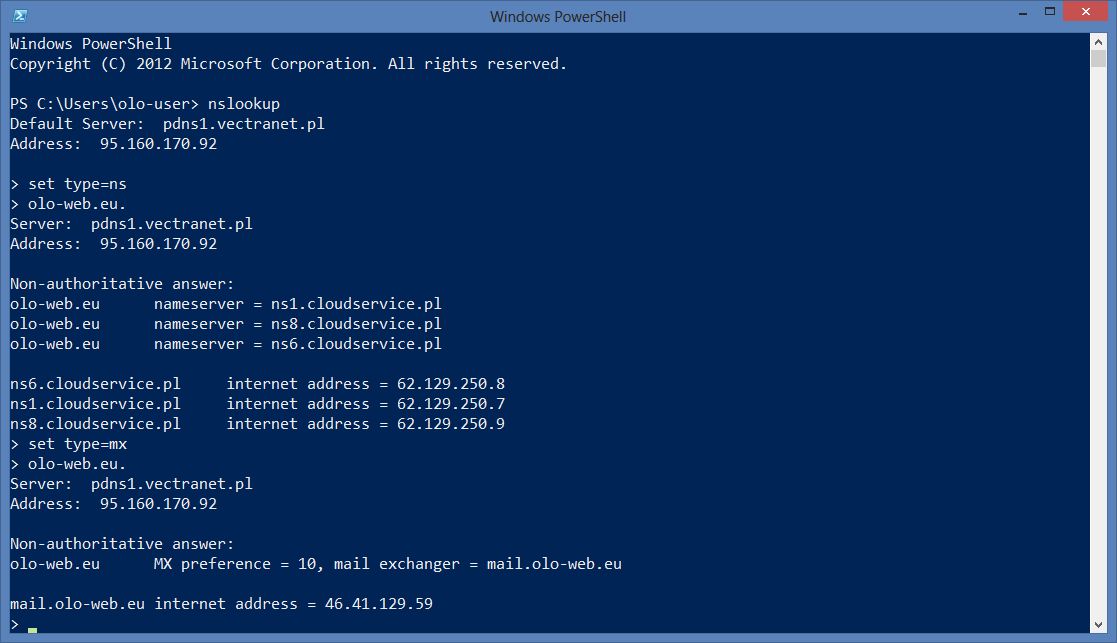Maximize the PowerShell window
The height and width of the screenshot is (643, 1117).
1049,11
